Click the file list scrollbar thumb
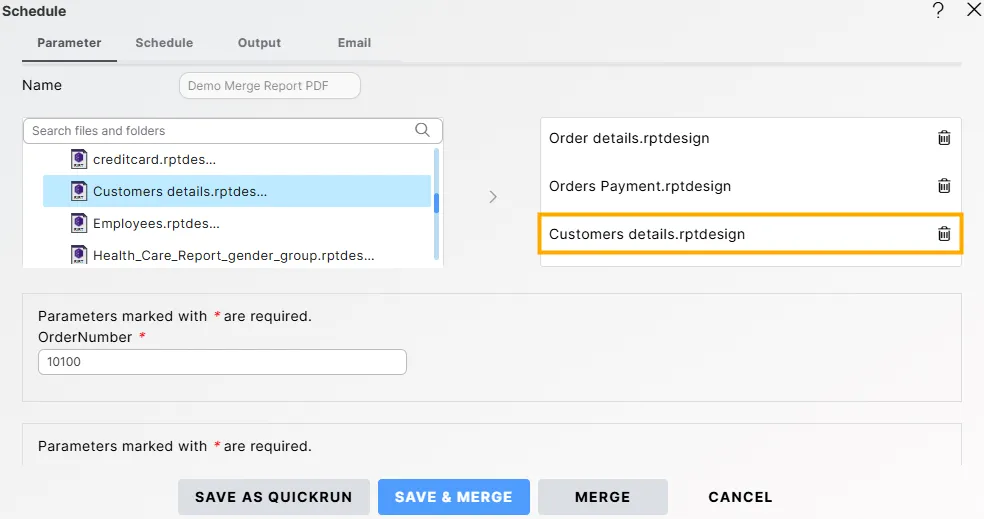 (x=436, y=203)
